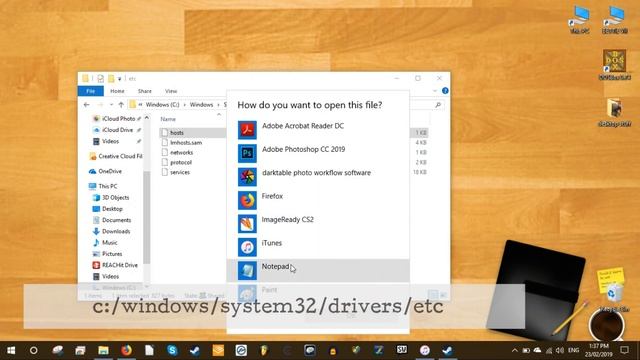Click the Adobe Photoshop CC 2019 label
Screen dimensions: 640x360
pos(303,149)
